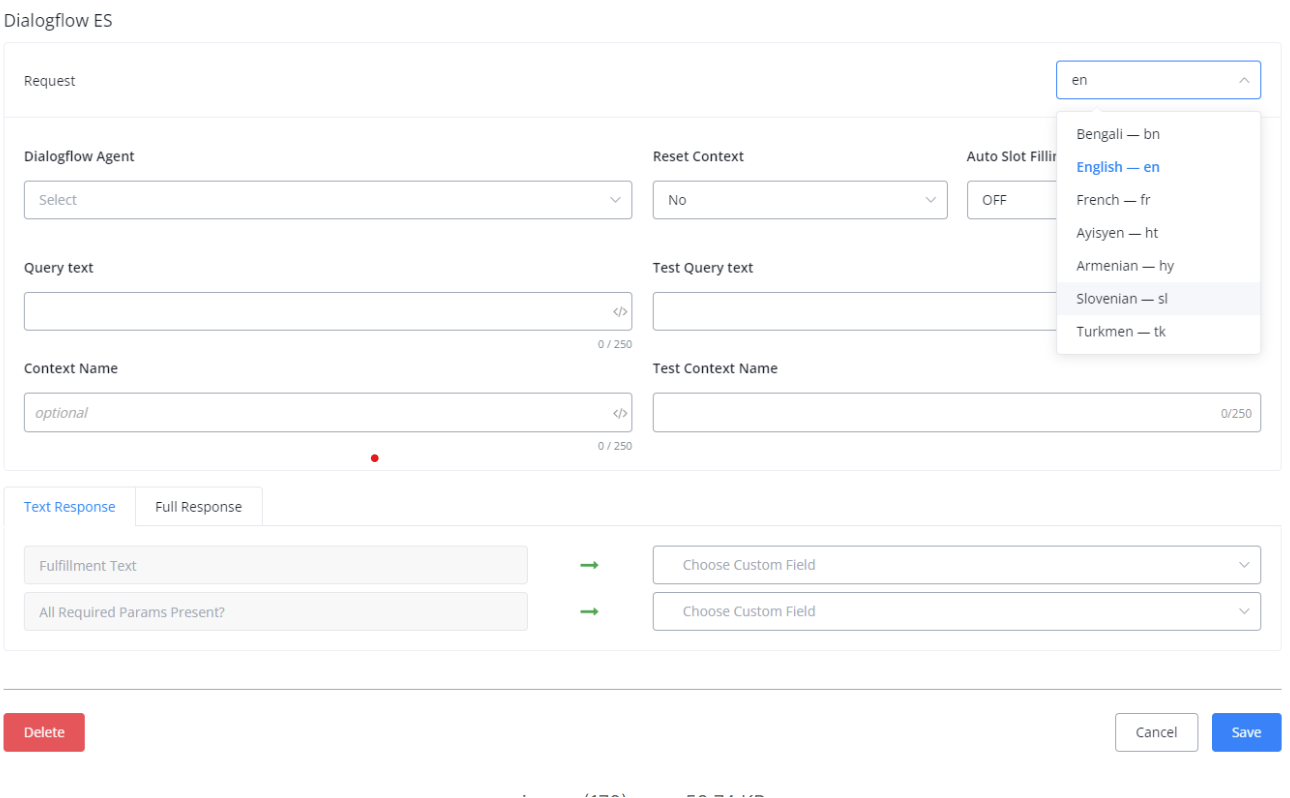Focus the Context Name optional input
The image size is (1290, 798).
[328, 412]
